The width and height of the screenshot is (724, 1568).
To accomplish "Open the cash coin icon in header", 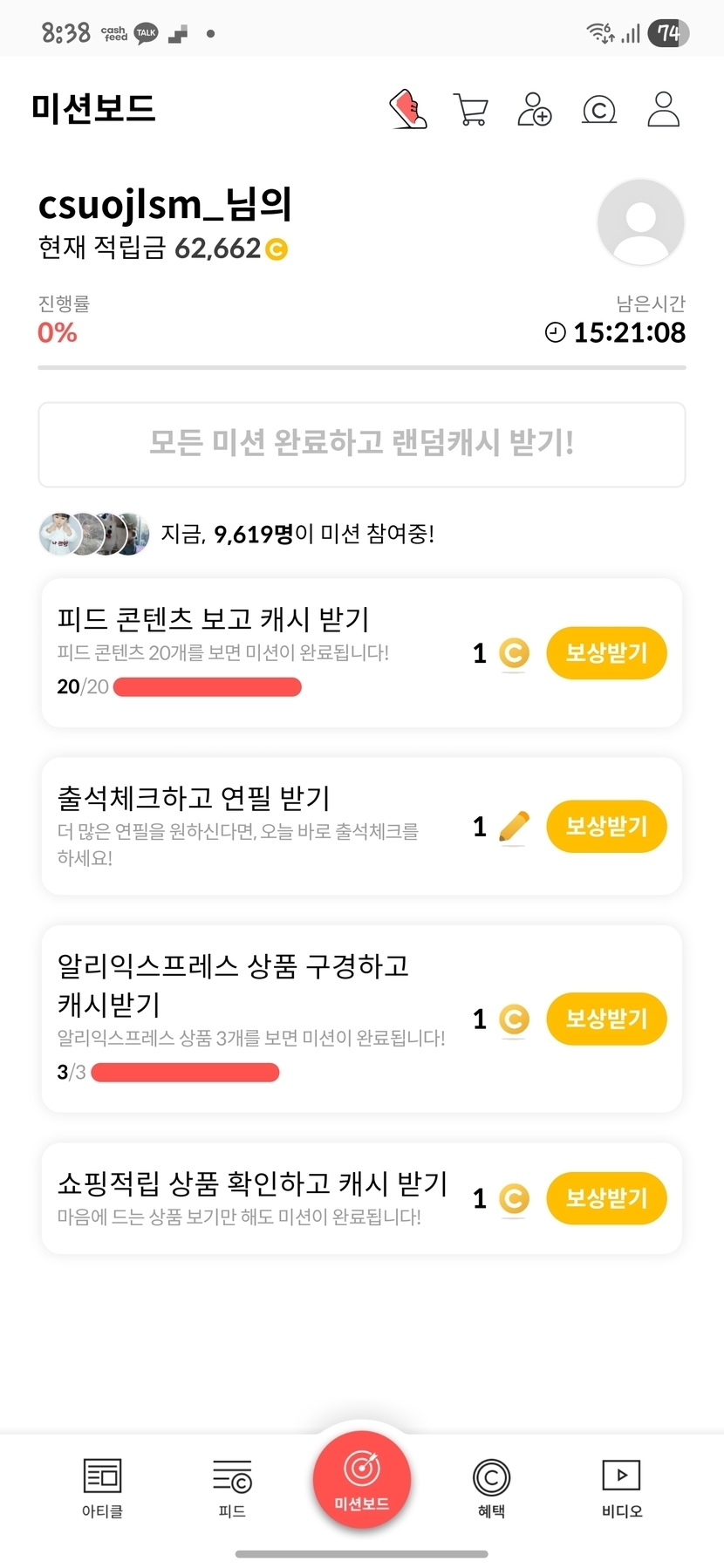I will click(x=598, y=110).
